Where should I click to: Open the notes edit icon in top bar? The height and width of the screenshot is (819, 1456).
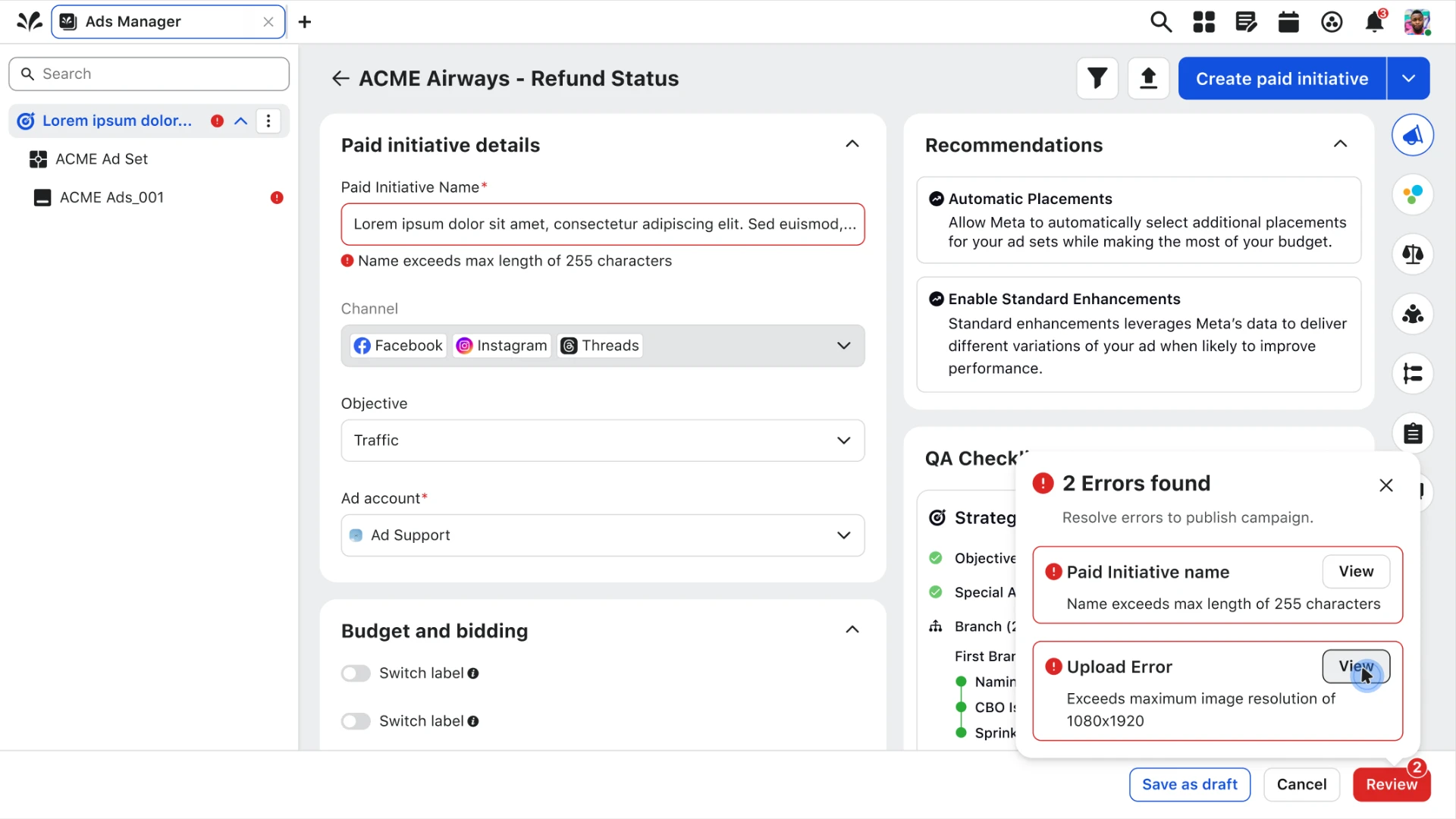tap(1246, 22)
